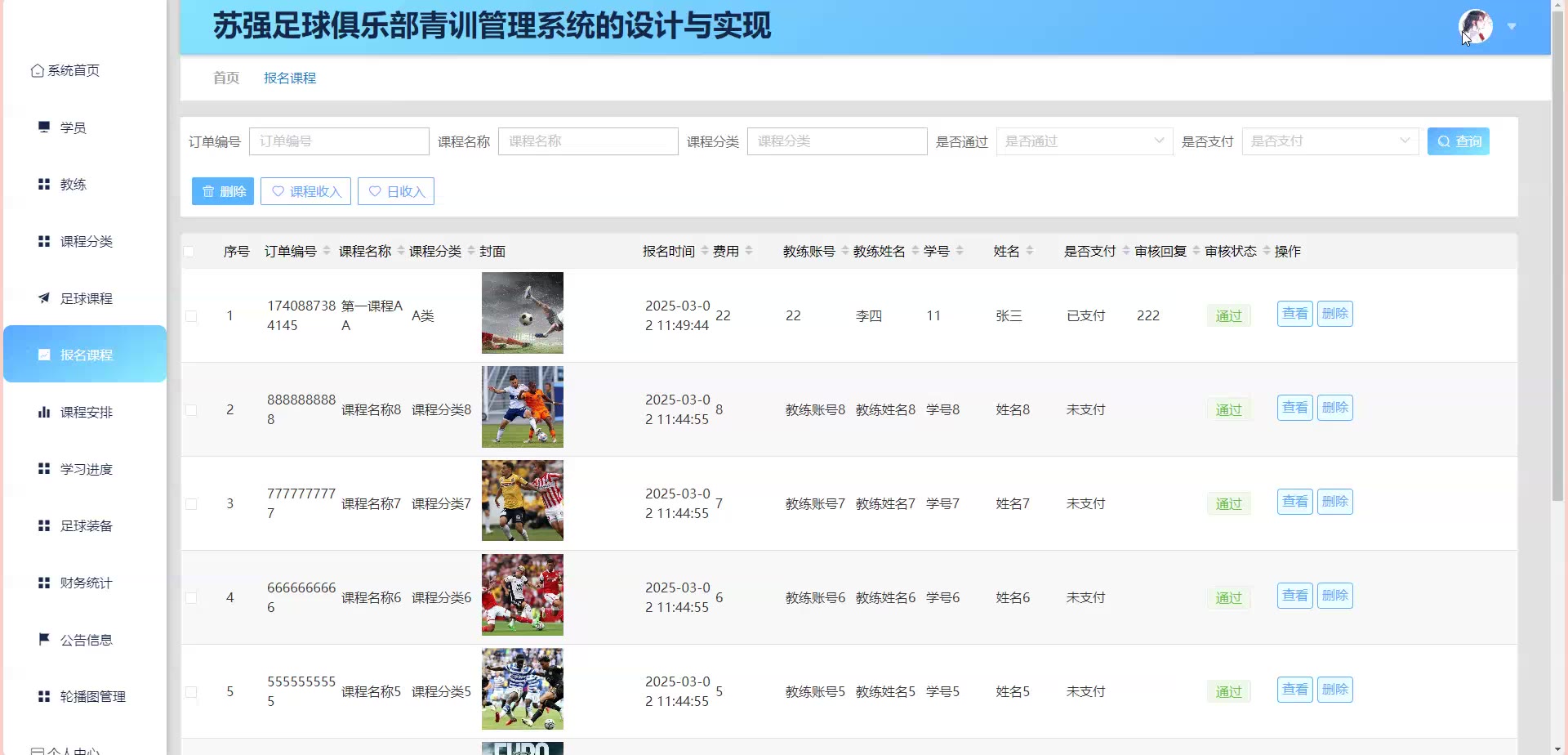
Task: Click the grid icon beside 财务统计
Action: click(x=44, y=583)
